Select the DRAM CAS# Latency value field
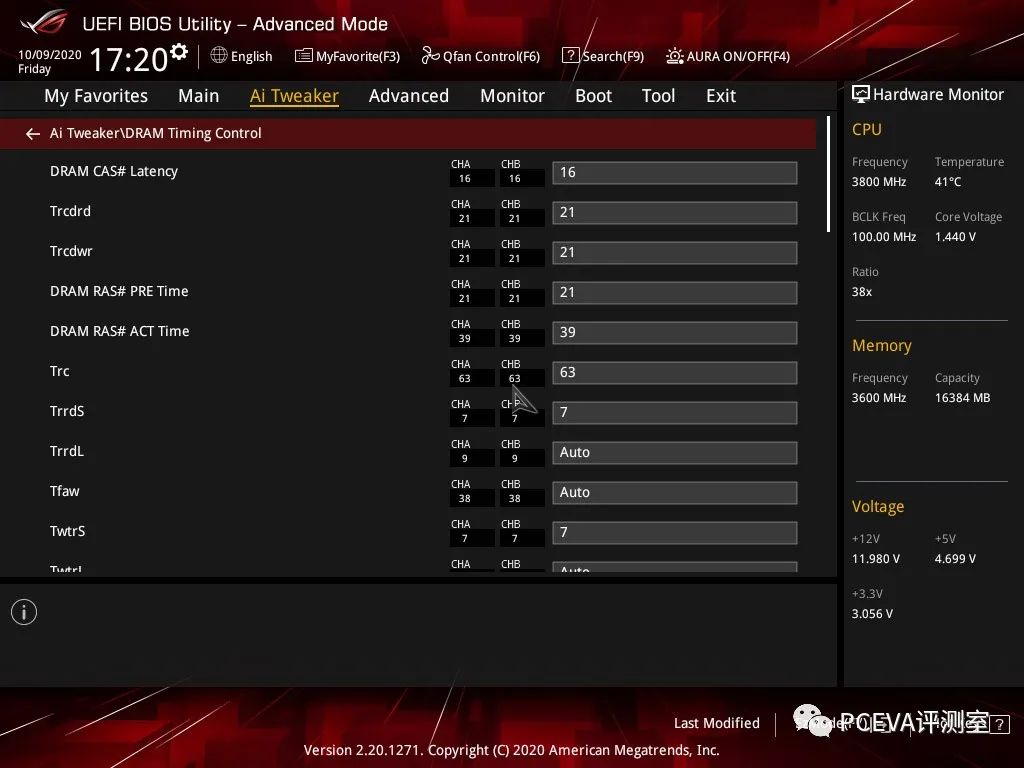Screen dimensions: 1024x768 (x=674, y=172)
